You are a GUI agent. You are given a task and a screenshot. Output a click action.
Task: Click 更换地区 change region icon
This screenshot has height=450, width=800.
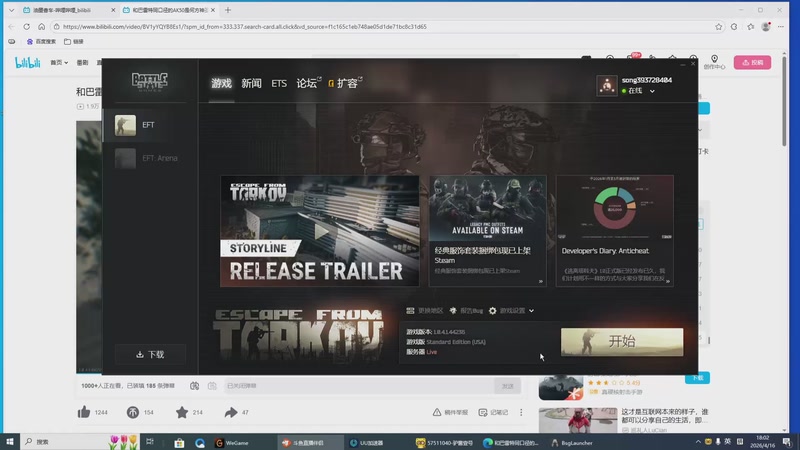tap(410, 311)
